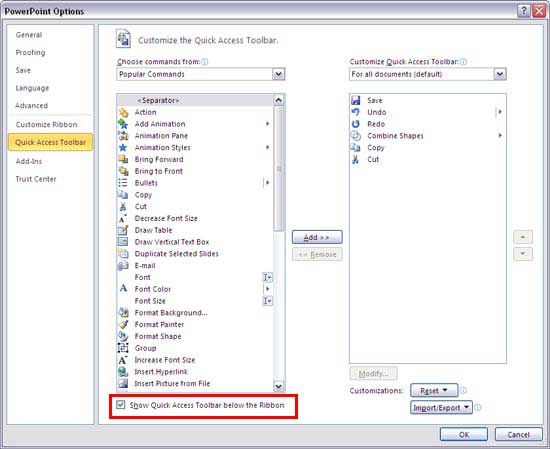This screenshot has height=449, width=550.
Task: Click the info icon beside Import/Export
Action: point(477,407)
